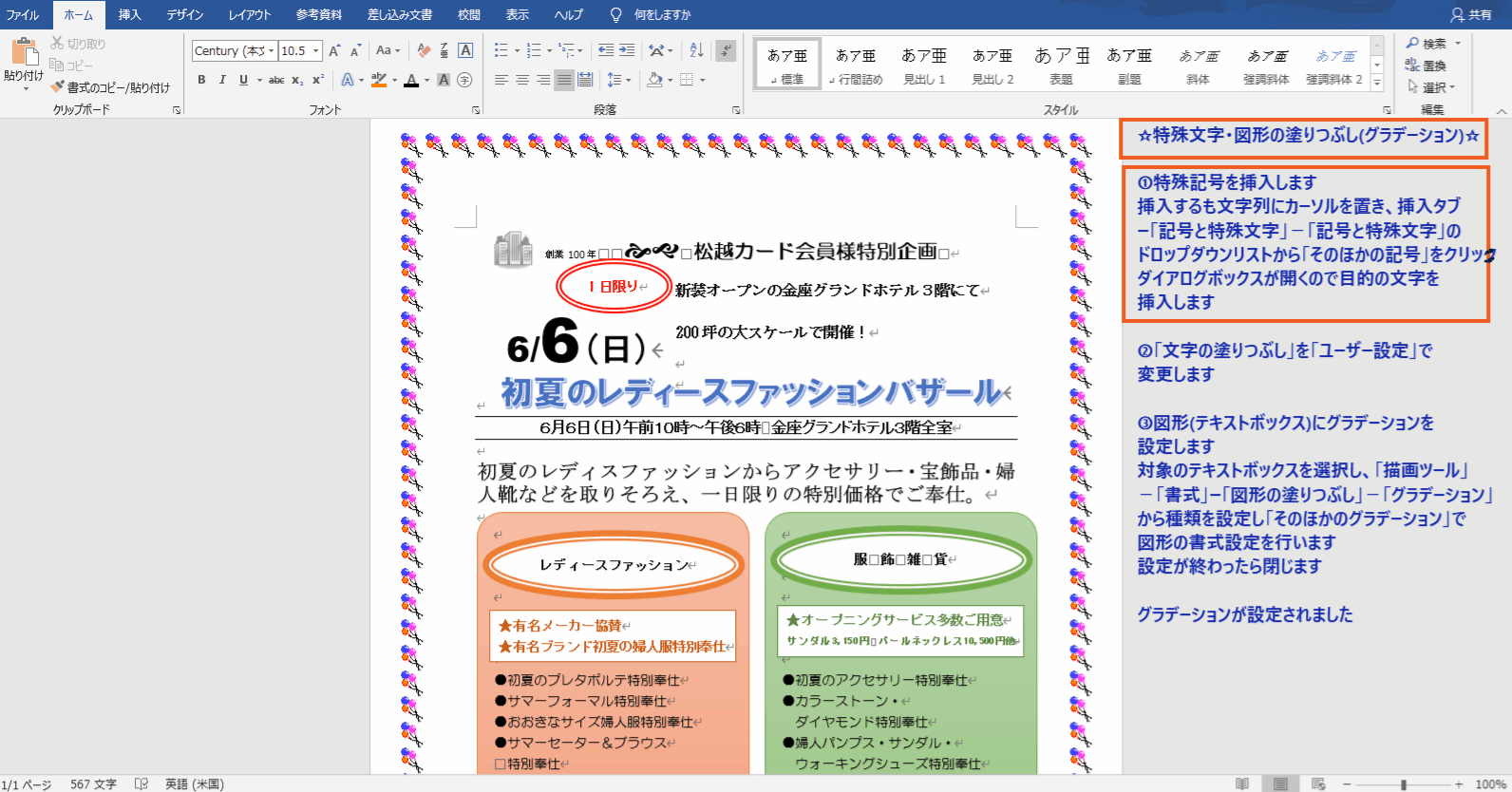The height and width of the screenshot is (792, 1512).
Task: Click the center align icon
Action: coord(522,80)
